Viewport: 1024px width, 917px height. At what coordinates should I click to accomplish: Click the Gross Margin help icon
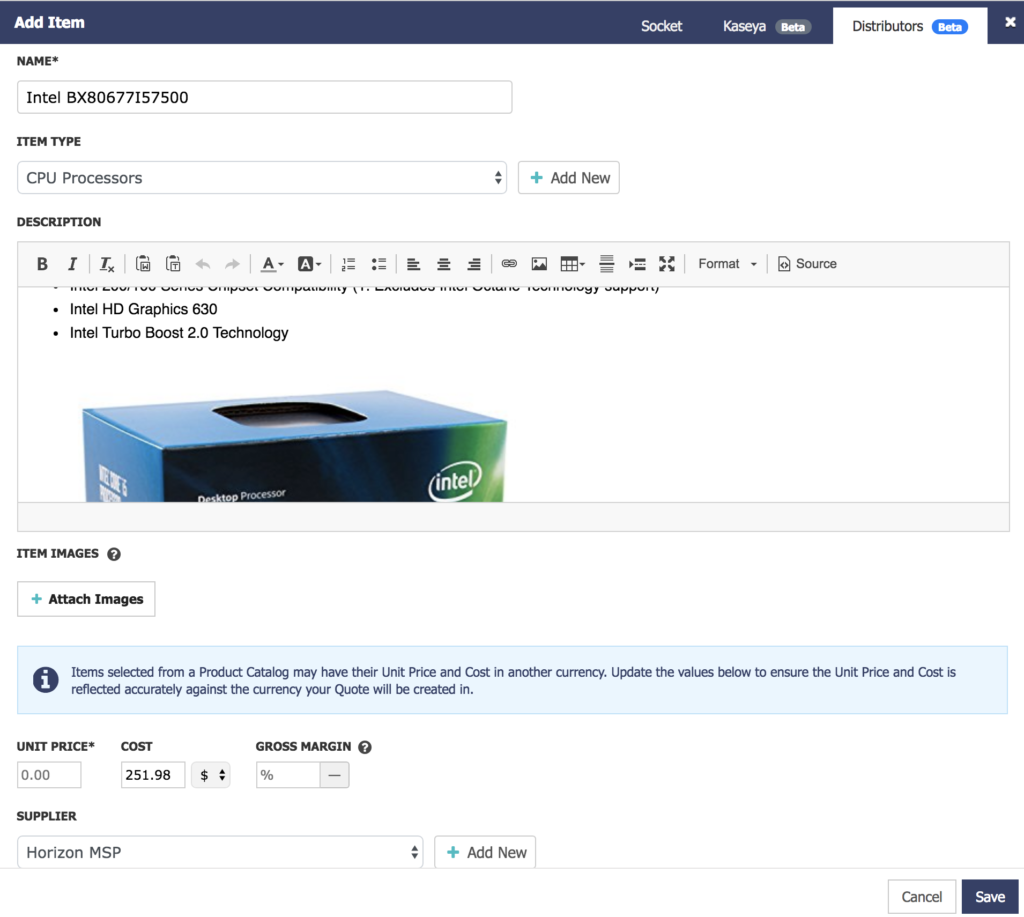pyautogui.click(x=365, y=747)
